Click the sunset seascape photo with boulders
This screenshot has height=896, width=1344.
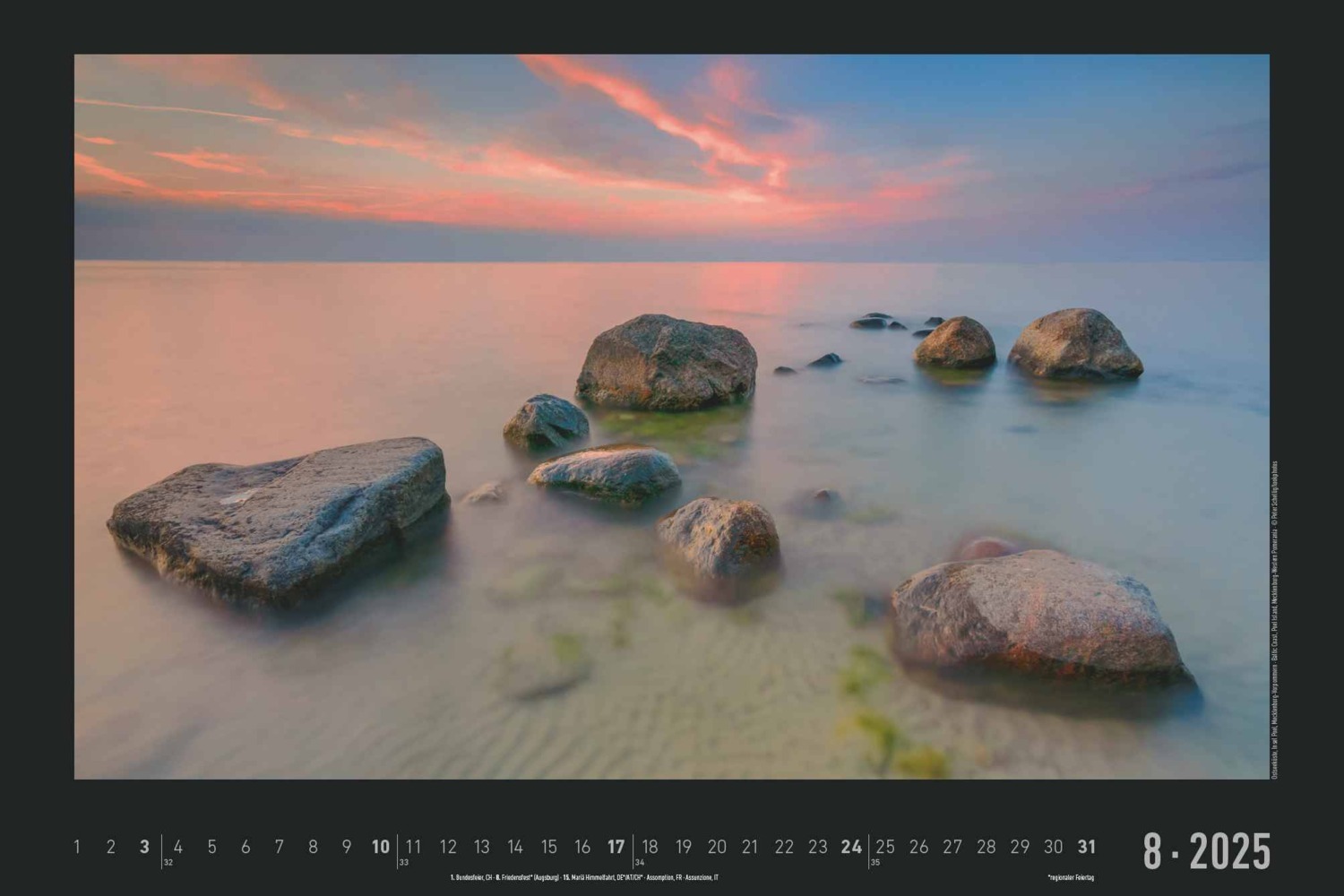(671, 417)
